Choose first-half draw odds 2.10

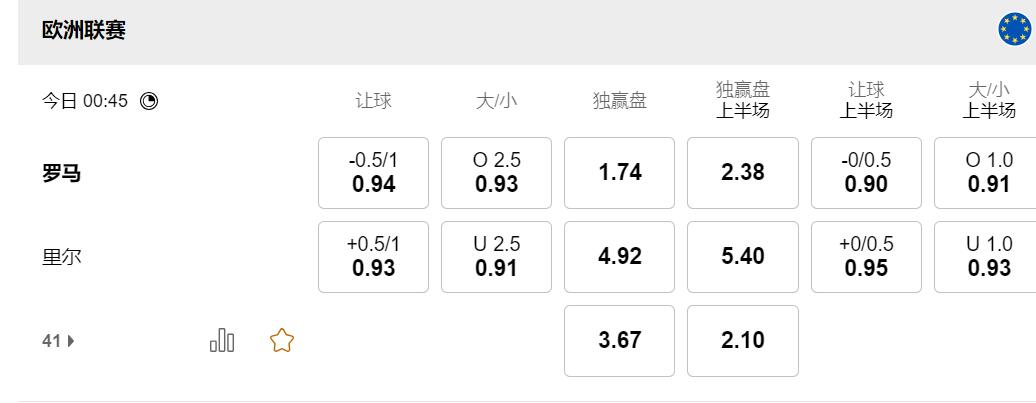pos(742,341)
